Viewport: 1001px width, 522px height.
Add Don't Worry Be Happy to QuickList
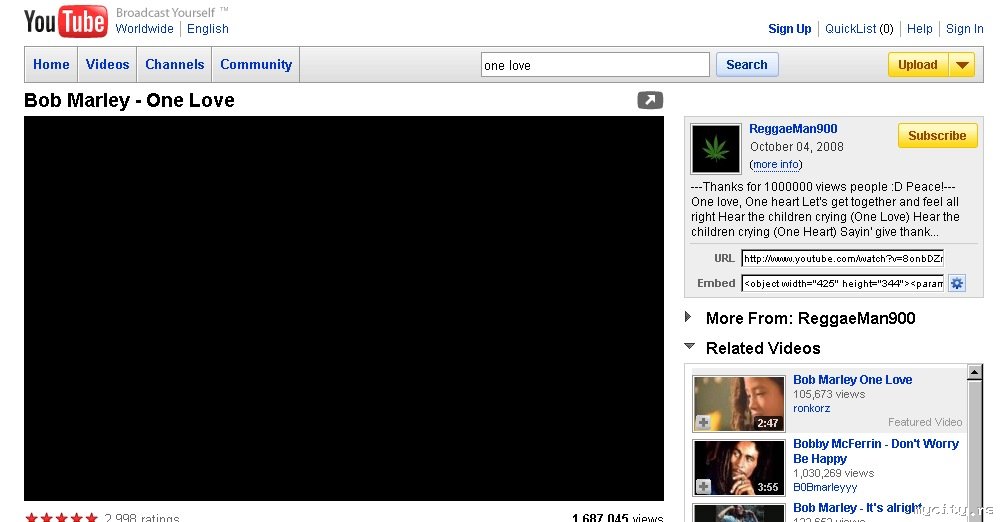703,487
